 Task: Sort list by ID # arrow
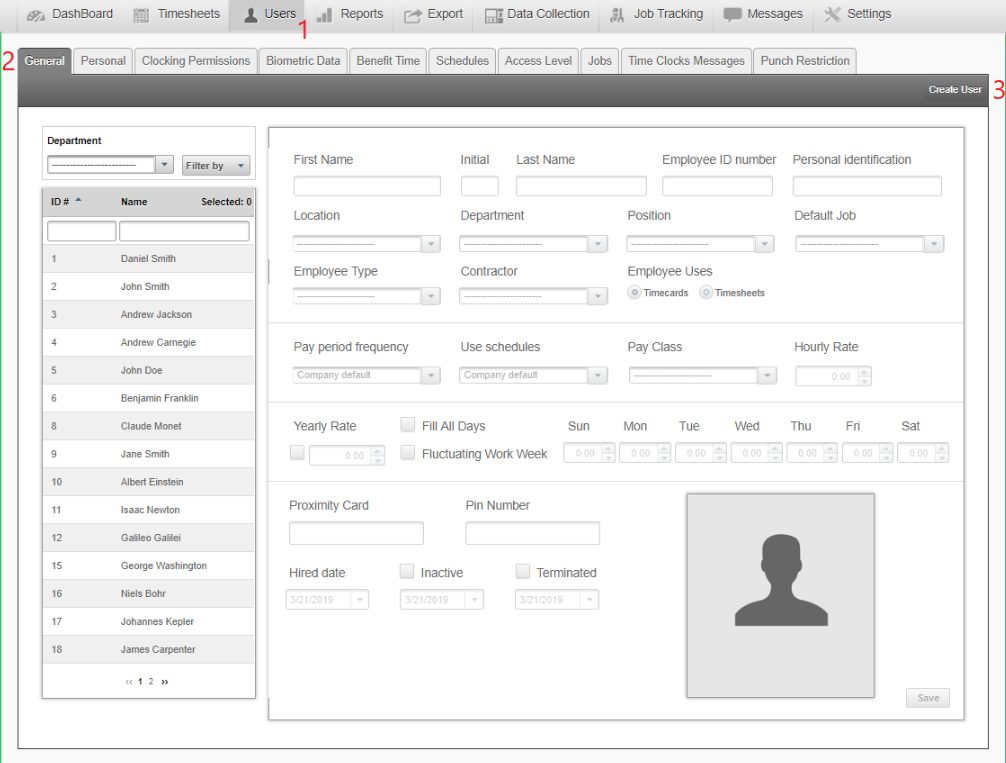click(78, 200)
